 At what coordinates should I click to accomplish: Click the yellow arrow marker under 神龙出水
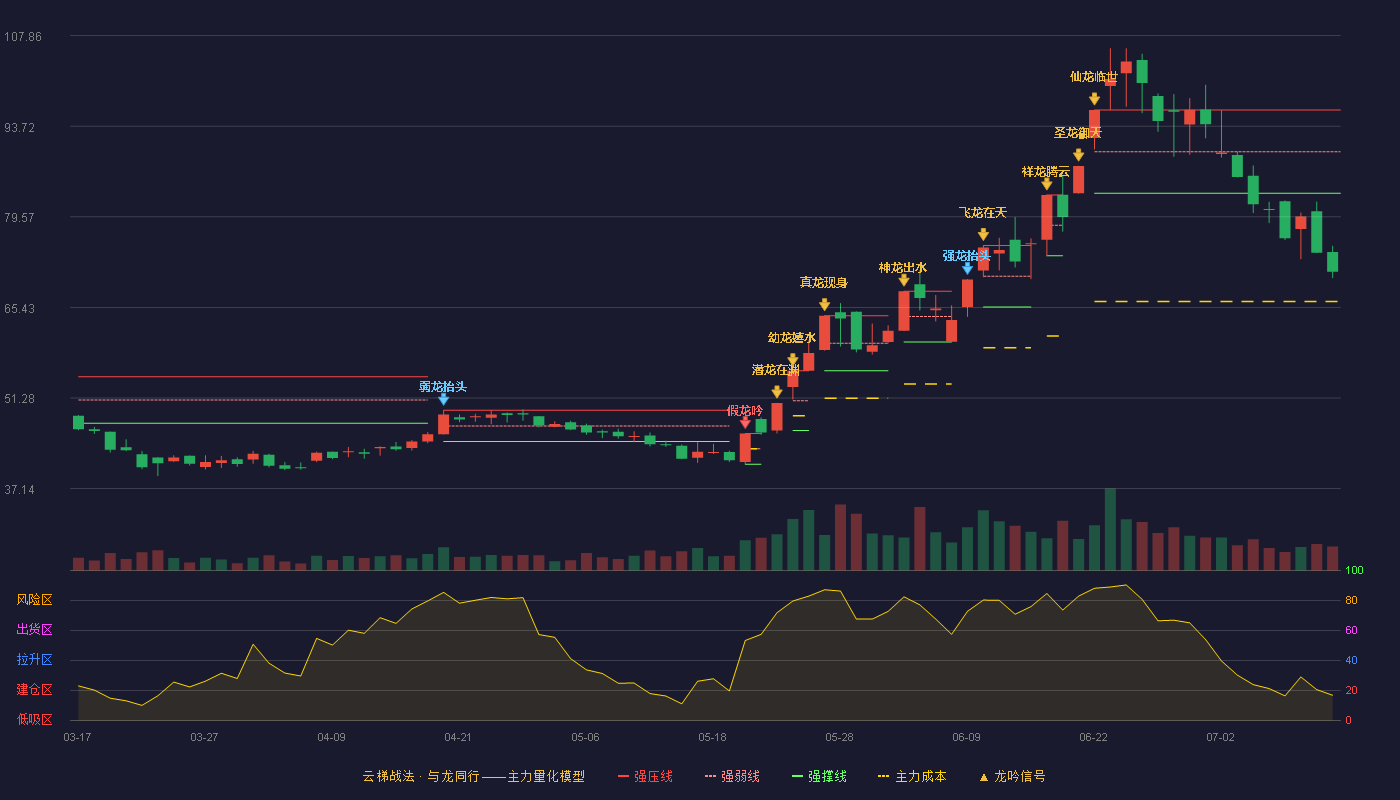pyautogui.click(x=904, y=281)
